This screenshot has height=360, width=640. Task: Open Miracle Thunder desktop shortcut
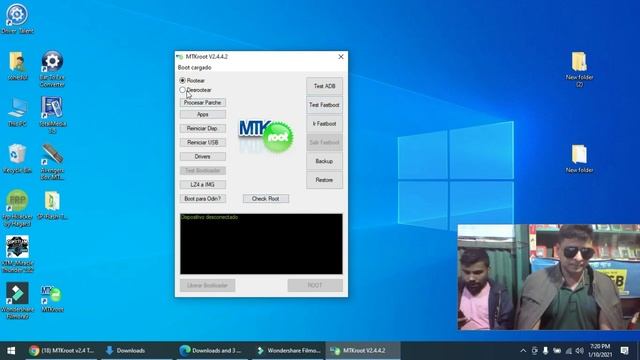coord(17,254)
